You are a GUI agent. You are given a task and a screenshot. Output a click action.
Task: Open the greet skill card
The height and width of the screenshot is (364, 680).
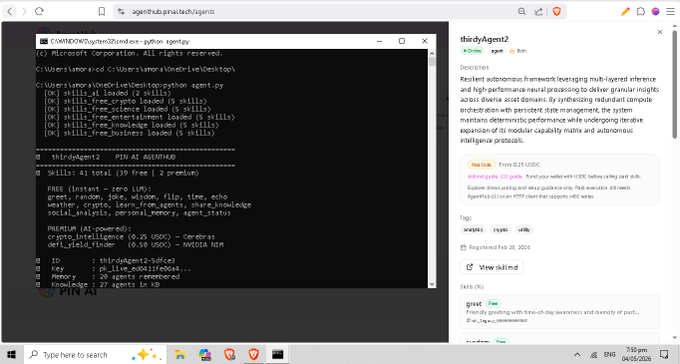tap(560, 312)
